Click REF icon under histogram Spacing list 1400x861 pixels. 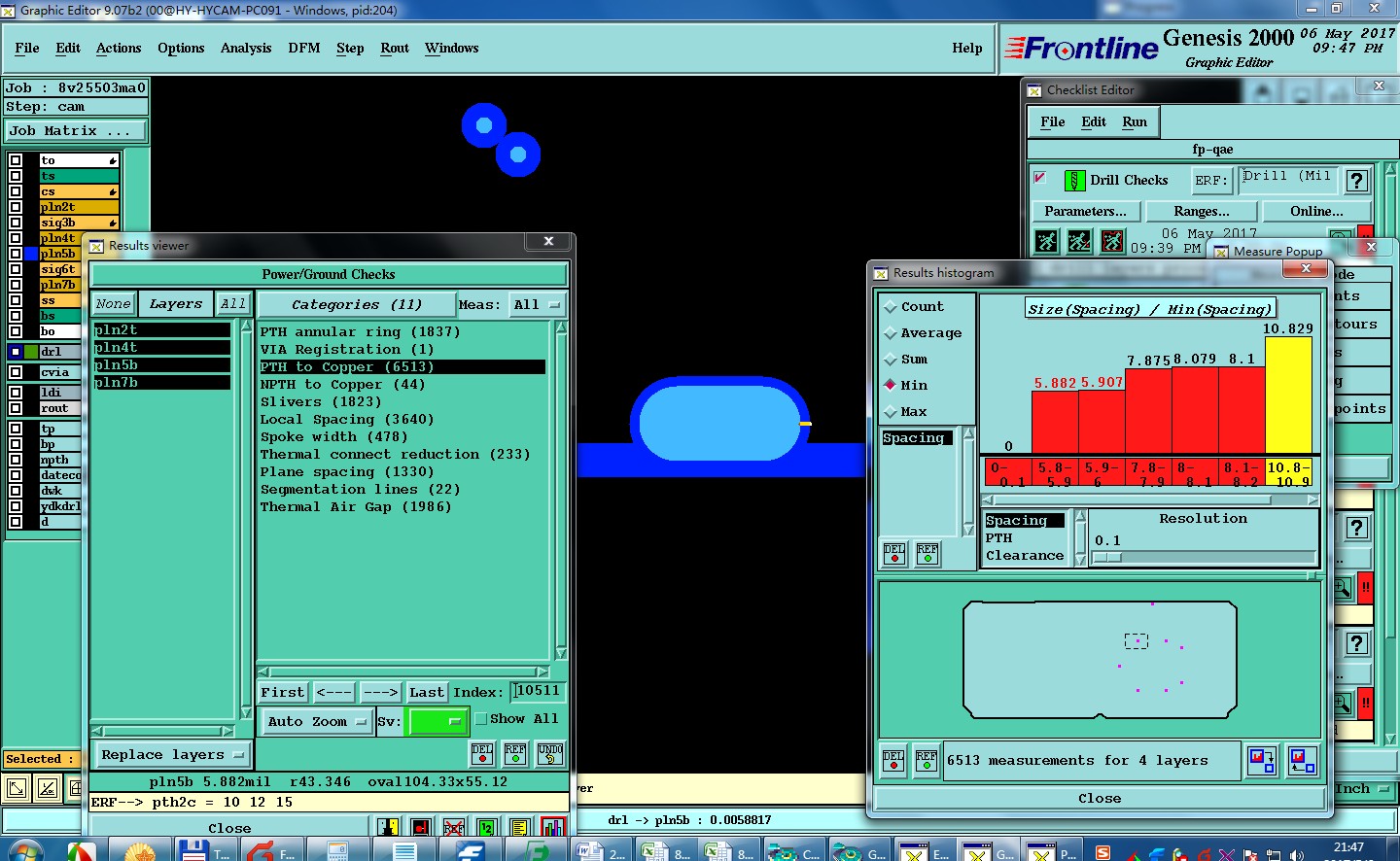tap(927, 554)
